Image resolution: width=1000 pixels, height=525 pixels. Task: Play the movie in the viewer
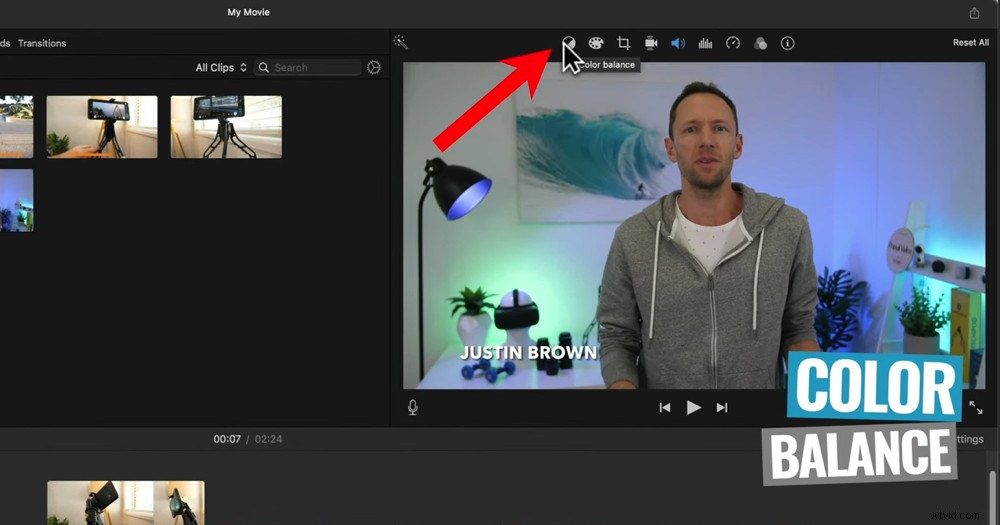point(693,407)
